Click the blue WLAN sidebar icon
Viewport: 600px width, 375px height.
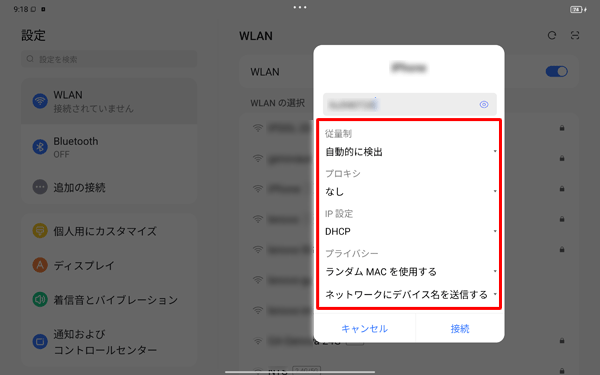tap(40, 101)
